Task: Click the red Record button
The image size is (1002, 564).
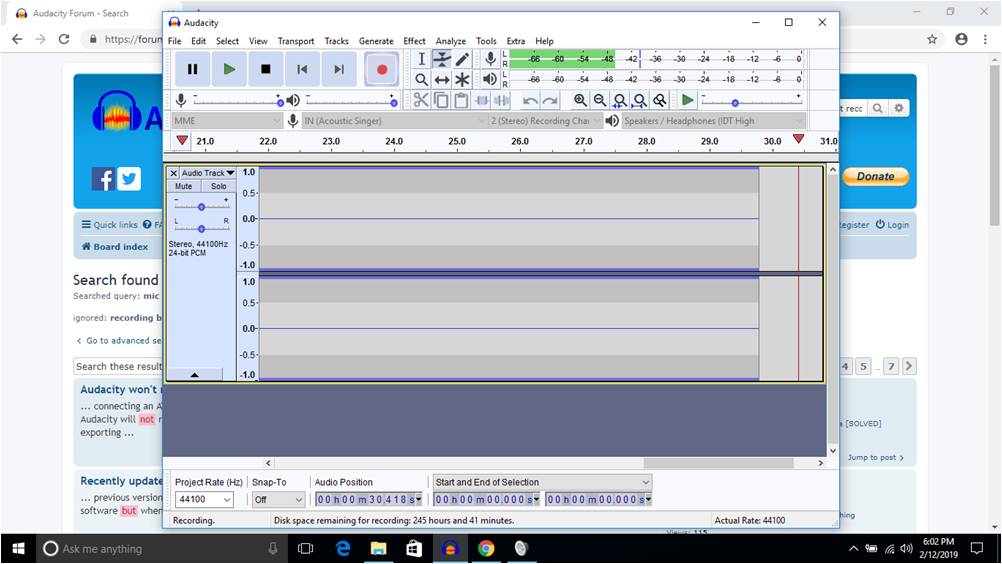Action: click(382, 70)
